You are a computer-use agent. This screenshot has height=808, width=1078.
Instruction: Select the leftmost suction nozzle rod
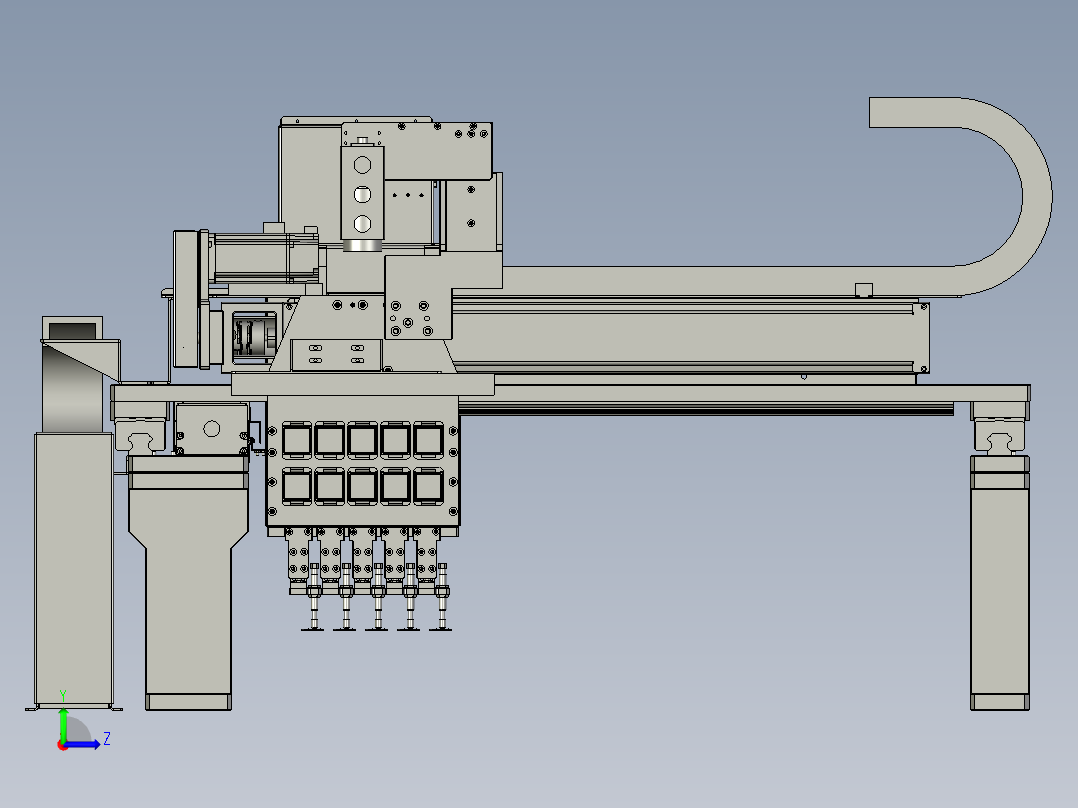pos(314,596)
